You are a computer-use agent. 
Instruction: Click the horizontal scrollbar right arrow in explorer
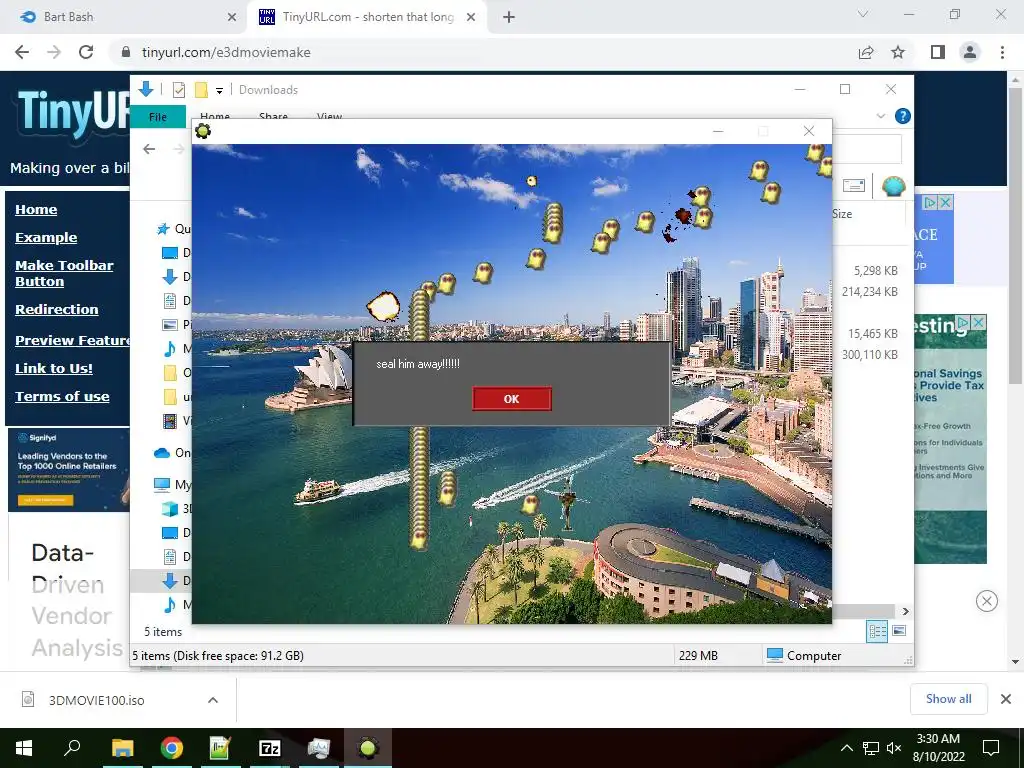pos(906,611)
